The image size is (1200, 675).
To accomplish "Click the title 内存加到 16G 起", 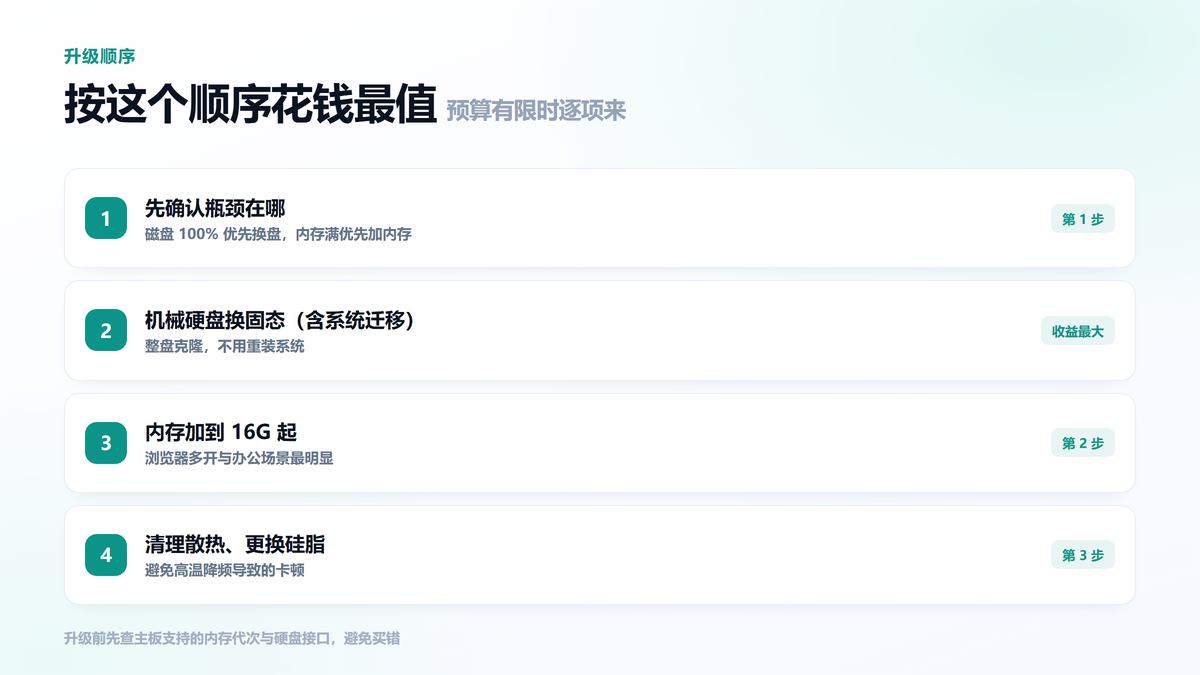I will (x=221, y=433).
